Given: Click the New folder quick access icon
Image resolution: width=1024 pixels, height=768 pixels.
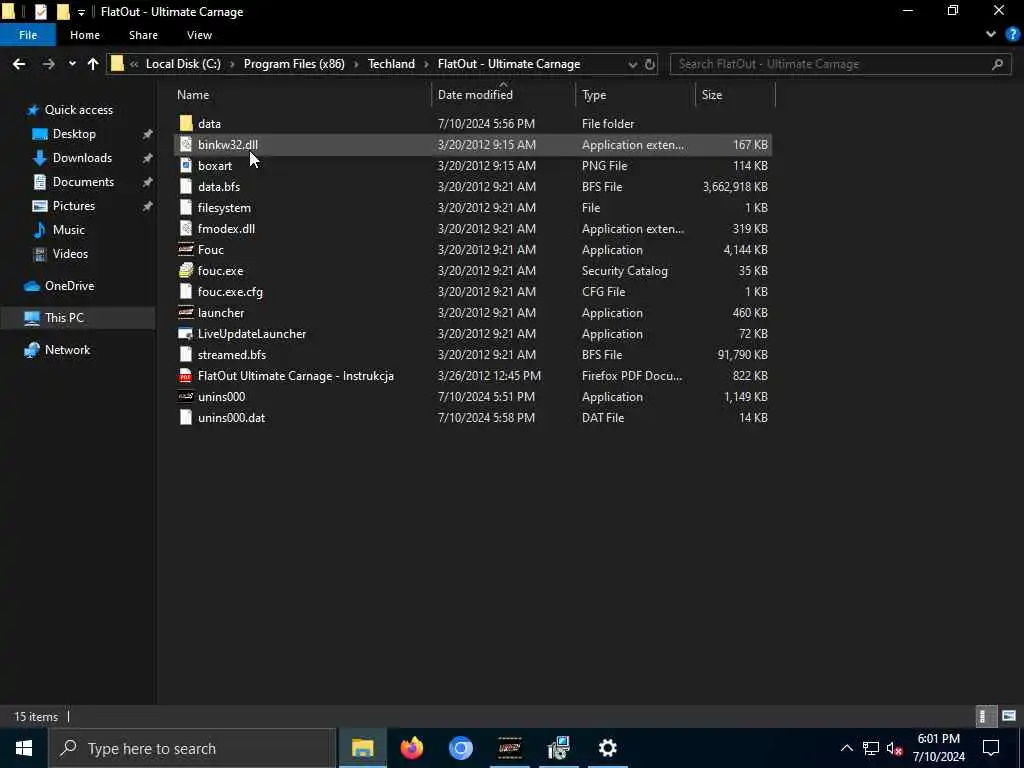Looking at the screenshot, I should [63, 11].
